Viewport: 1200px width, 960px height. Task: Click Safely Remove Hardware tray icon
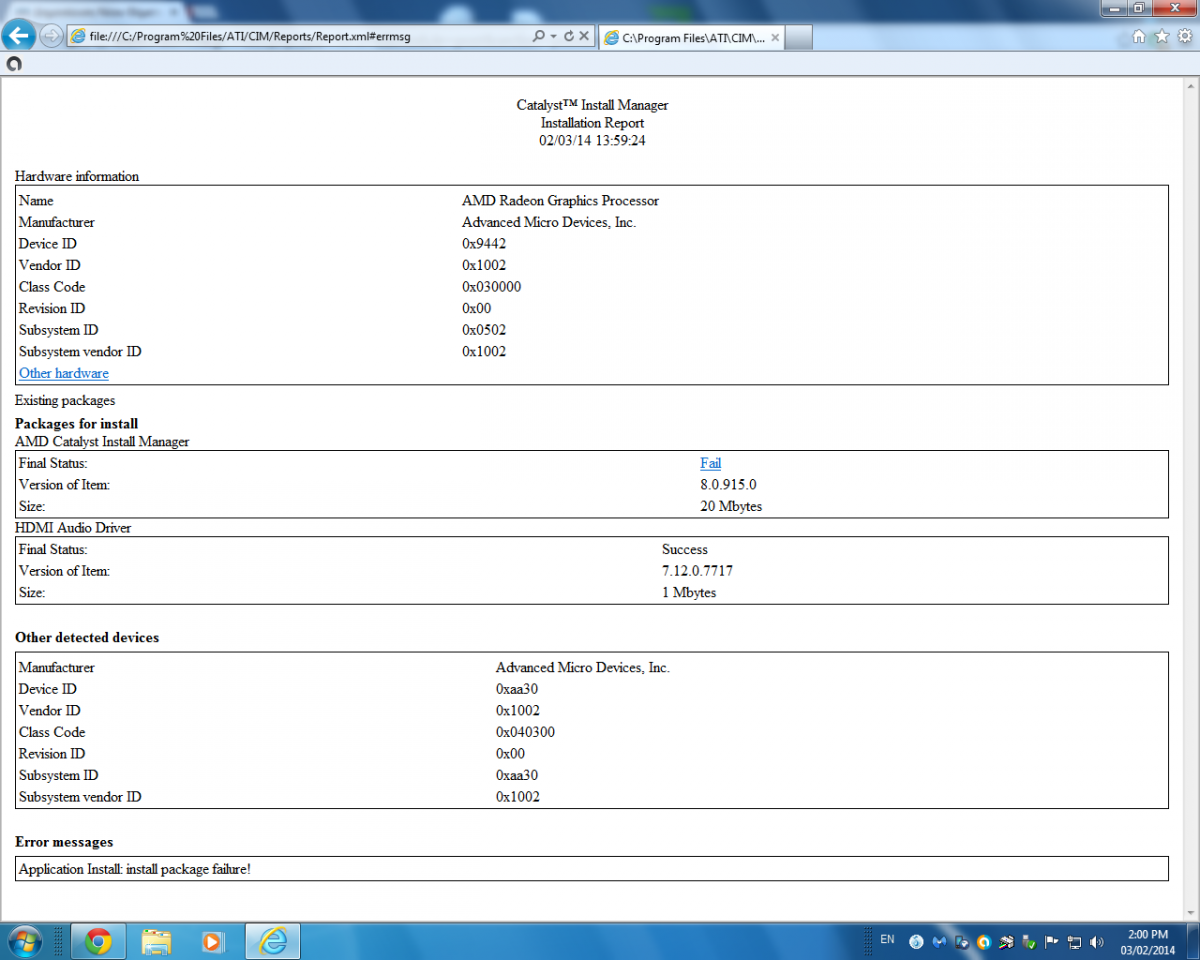(1028, 941)
